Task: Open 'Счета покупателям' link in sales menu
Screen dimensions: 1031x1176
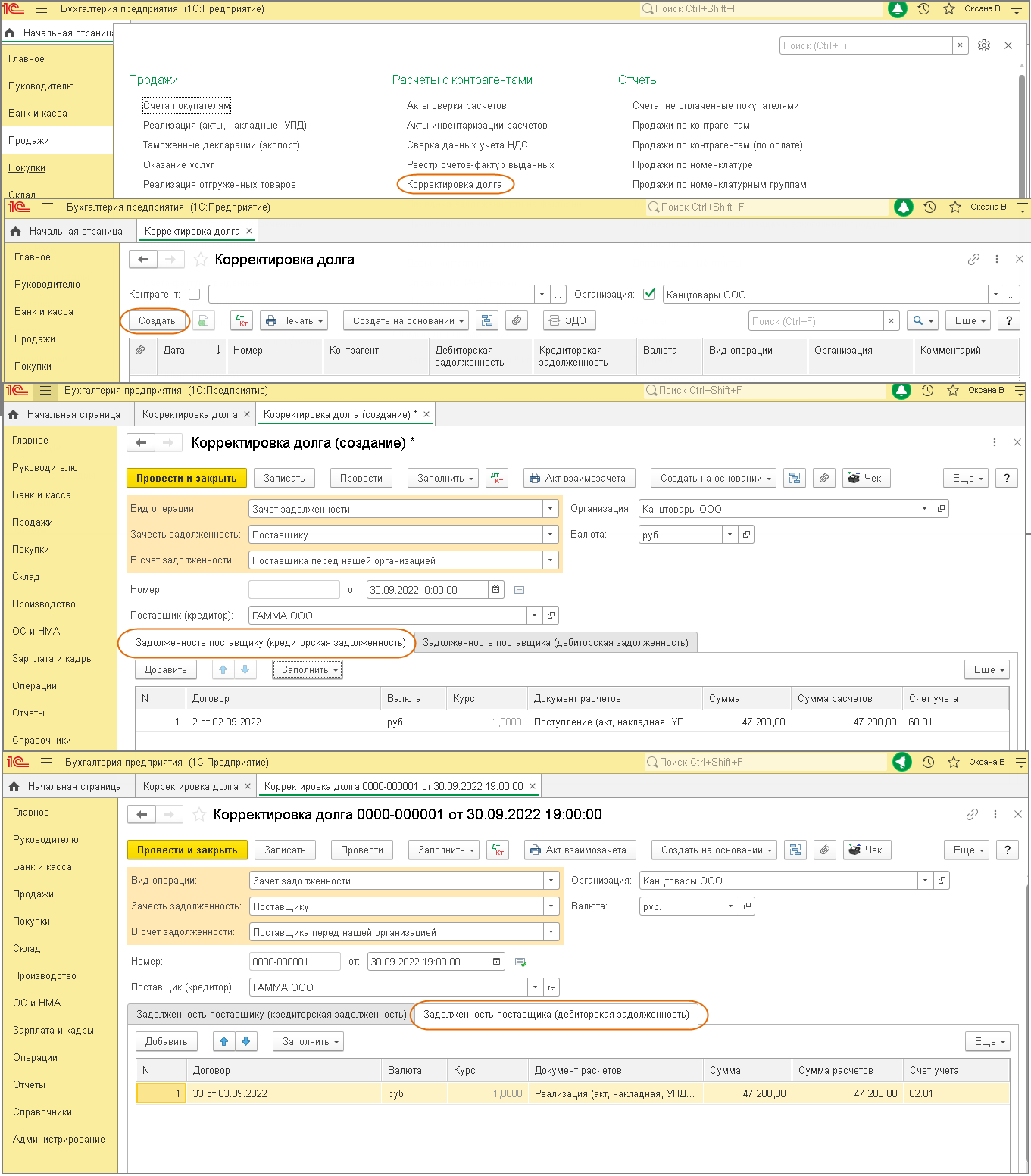Action: click(x=187, y=106)
